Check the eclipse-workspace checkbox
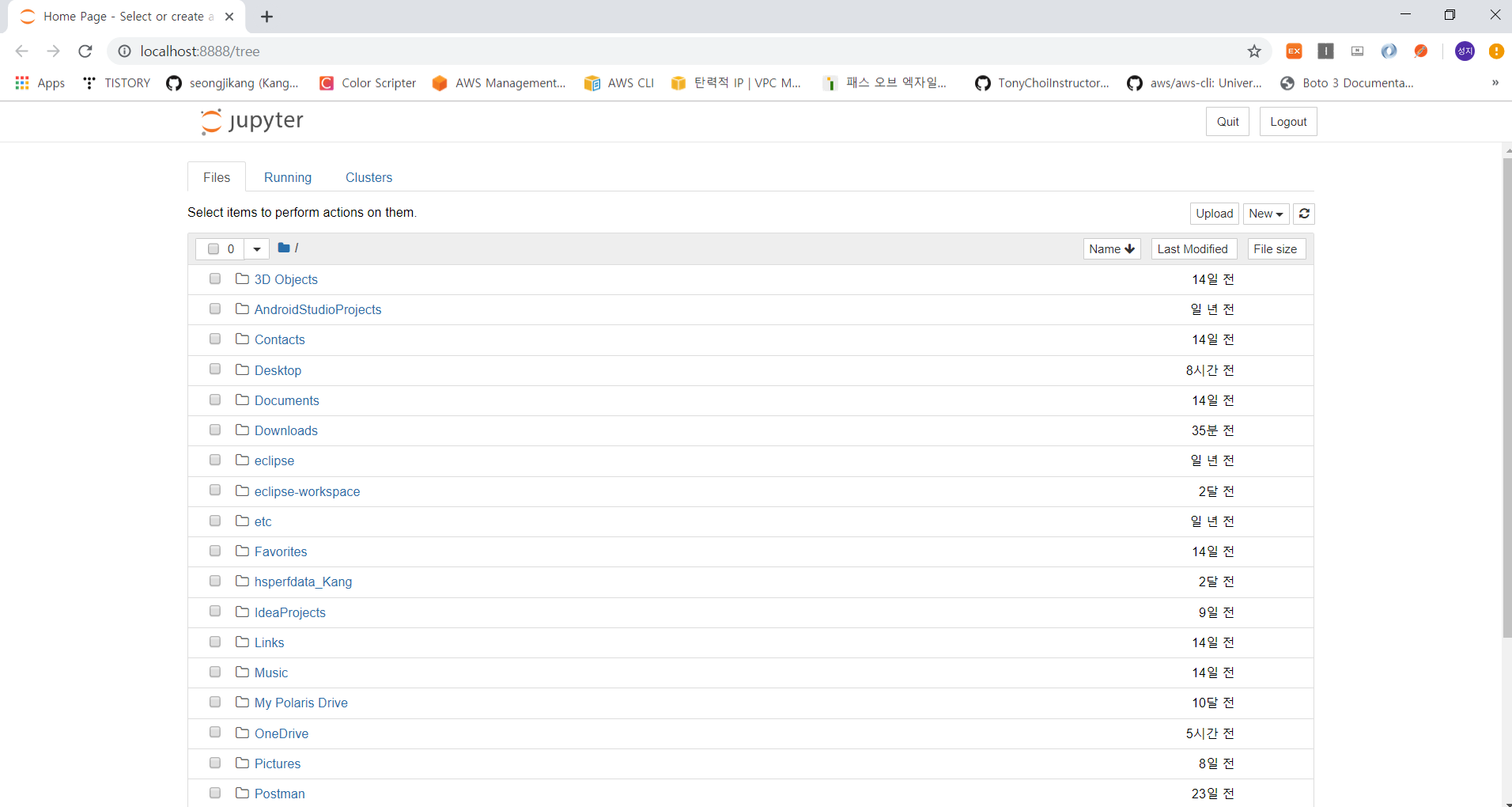 click(215, 490)
